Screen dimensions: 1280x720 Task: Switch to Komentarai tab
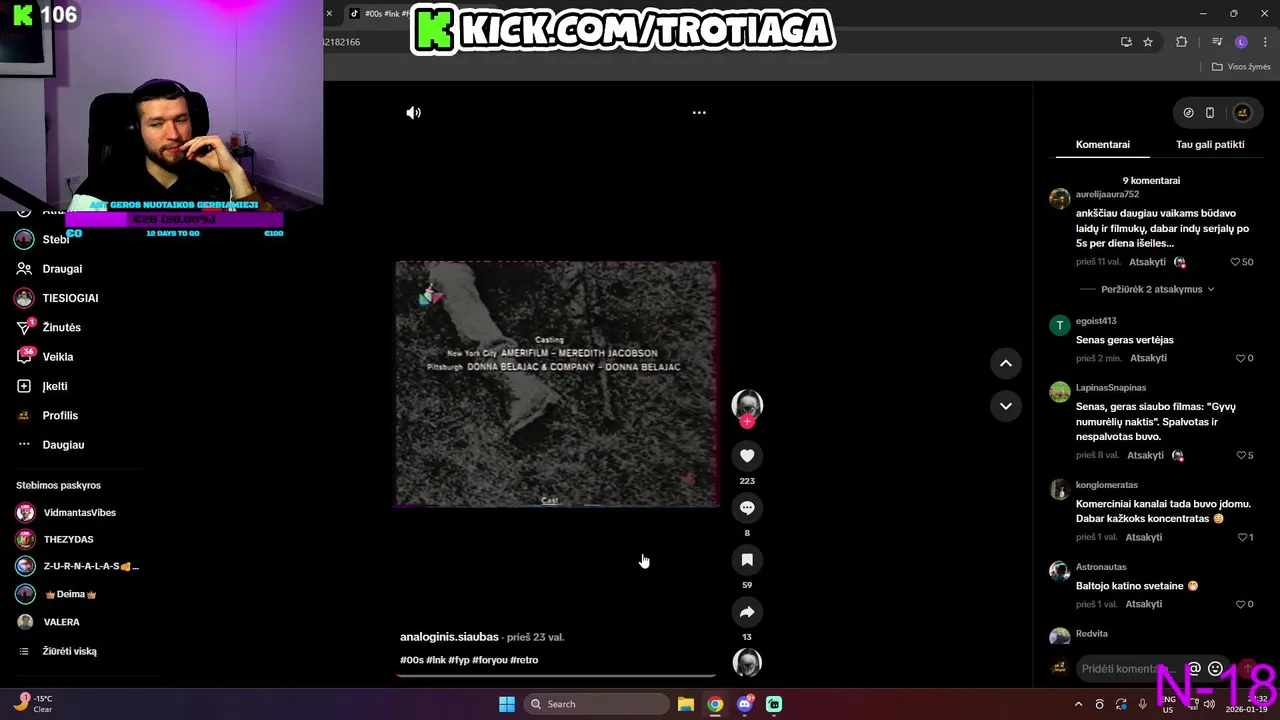click(1103, 145)
